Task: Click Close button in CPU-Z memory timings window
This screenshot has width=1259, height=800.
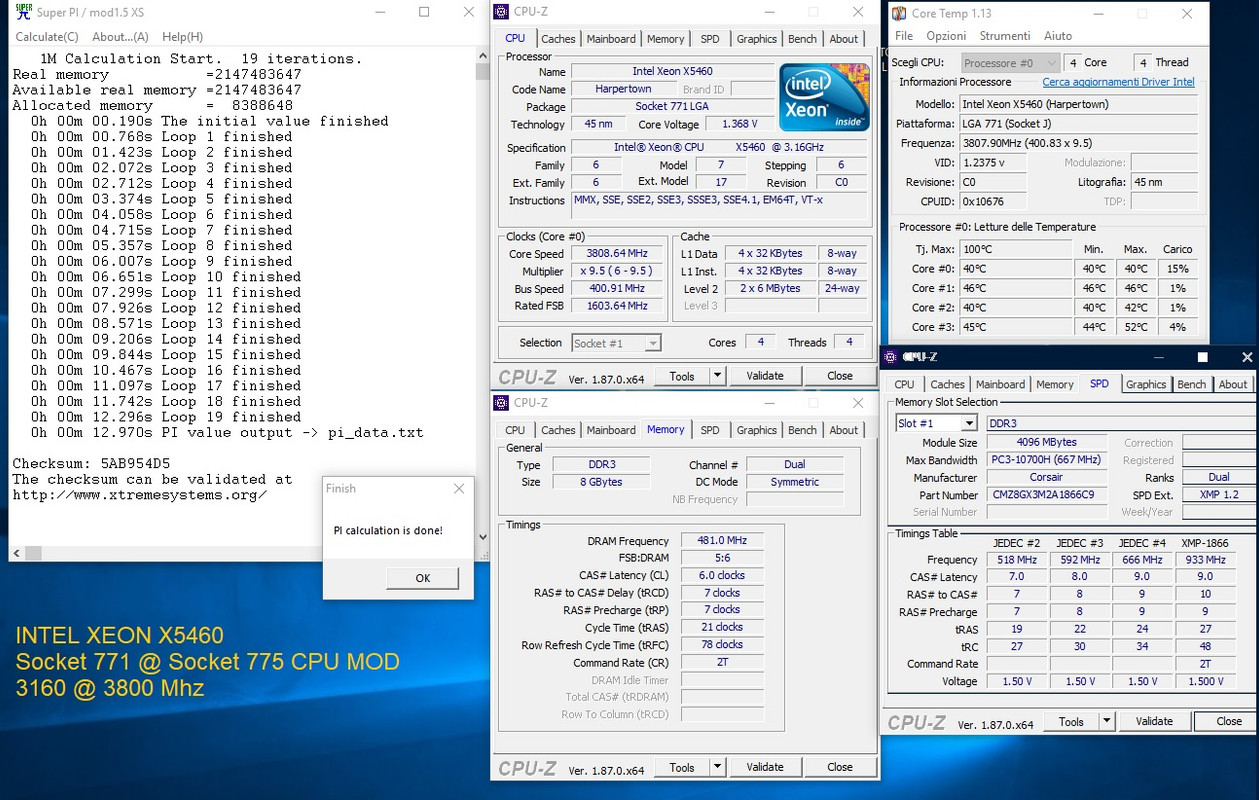Action: pyautogui.click(x=840, y=767)
